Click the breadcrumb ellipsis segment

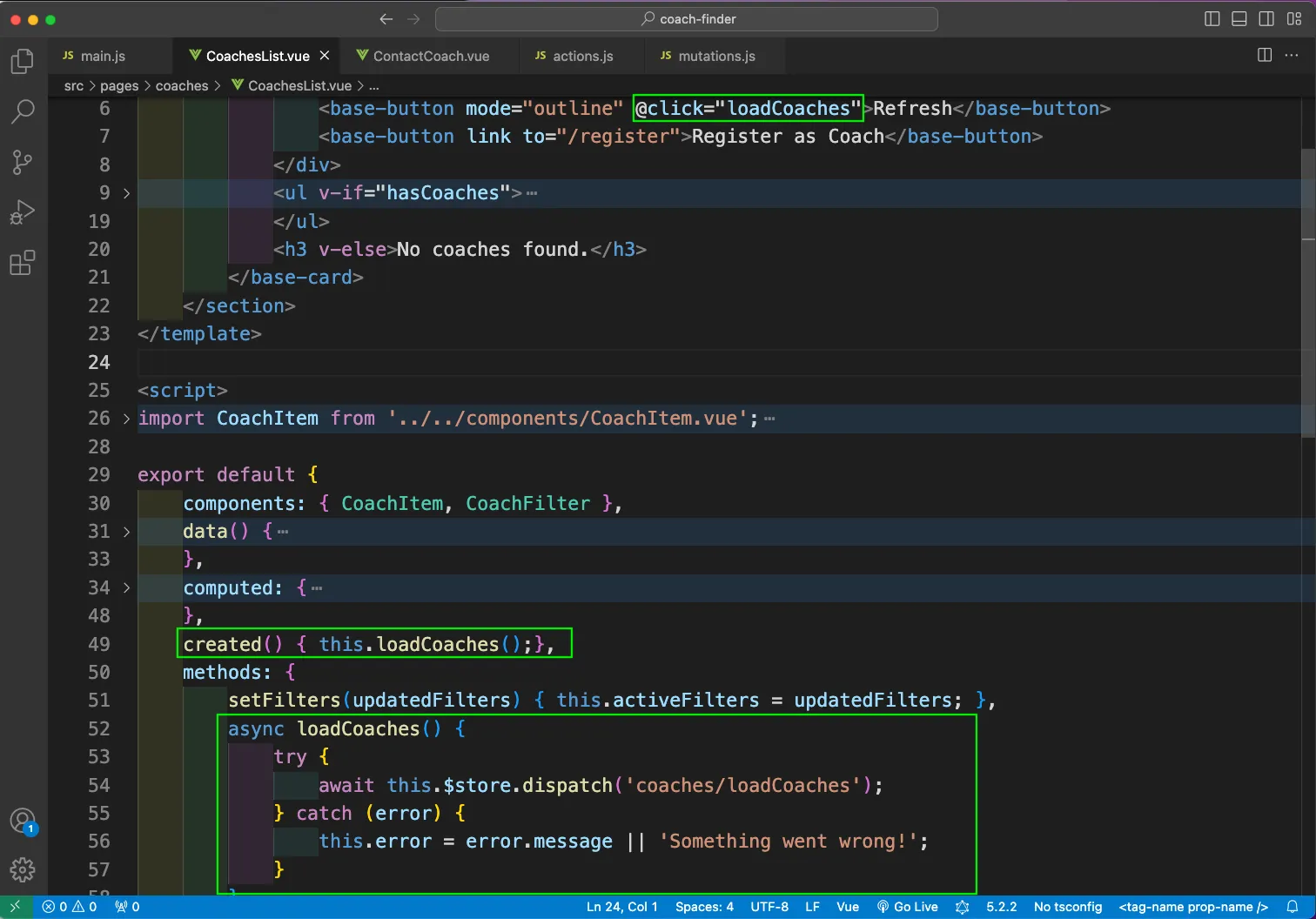pyautogui.click(x=374, y=85)
